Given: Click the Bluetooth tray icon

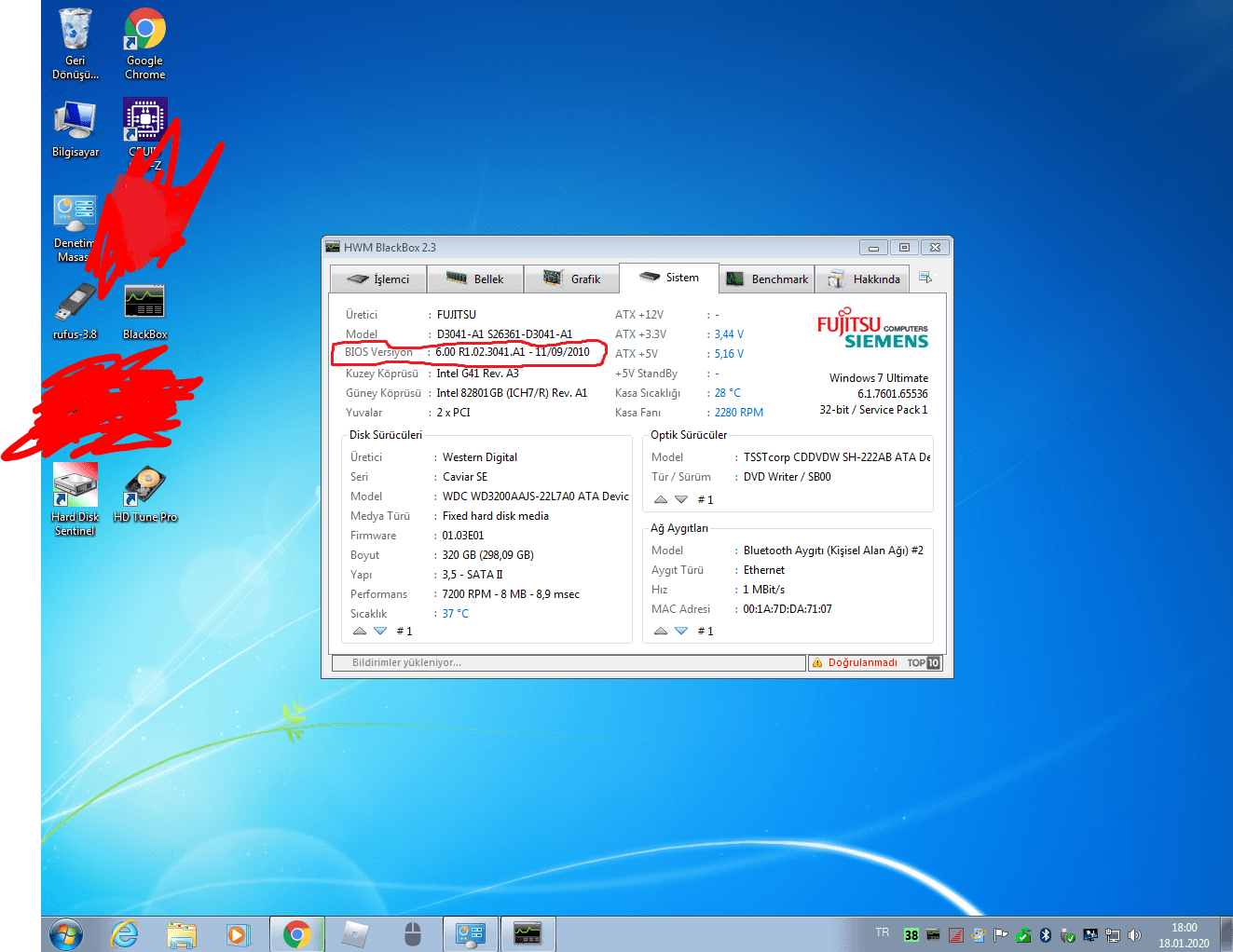Looking at the screenshot, I should click(x=1046, y=934).
